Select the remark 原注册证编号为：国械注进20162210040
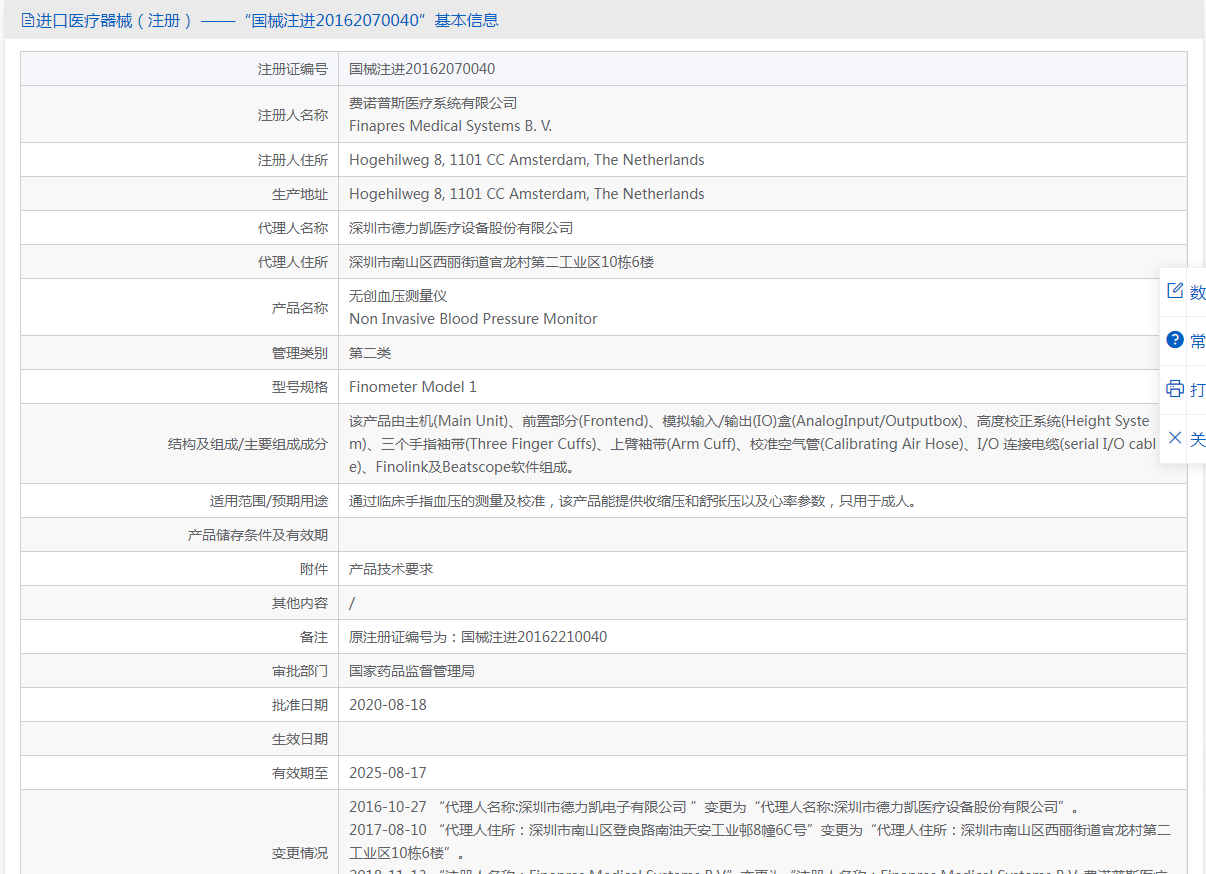 click(478, 637)
